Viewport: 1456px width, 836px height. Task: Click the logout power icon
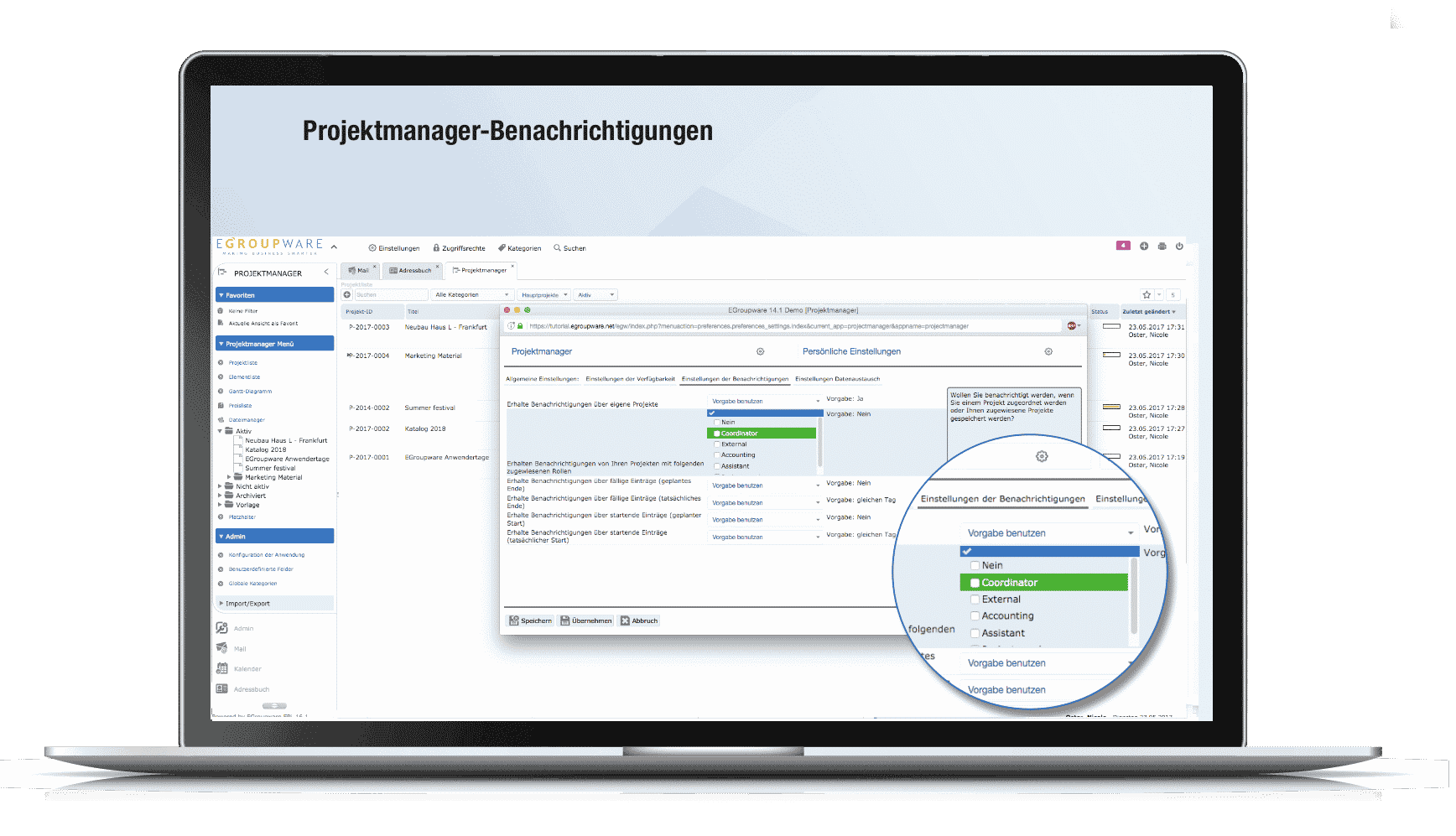click(x=1179, y=247)
